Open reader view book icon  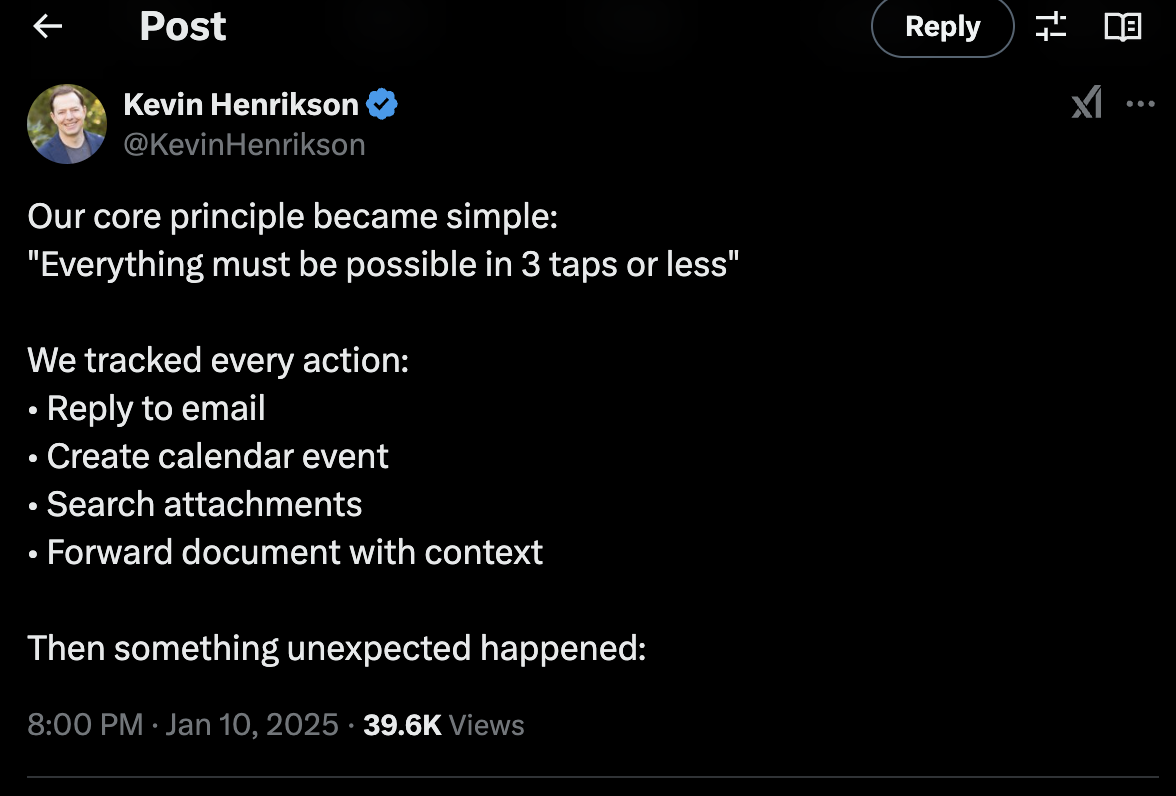click(x=1122, y=27)
